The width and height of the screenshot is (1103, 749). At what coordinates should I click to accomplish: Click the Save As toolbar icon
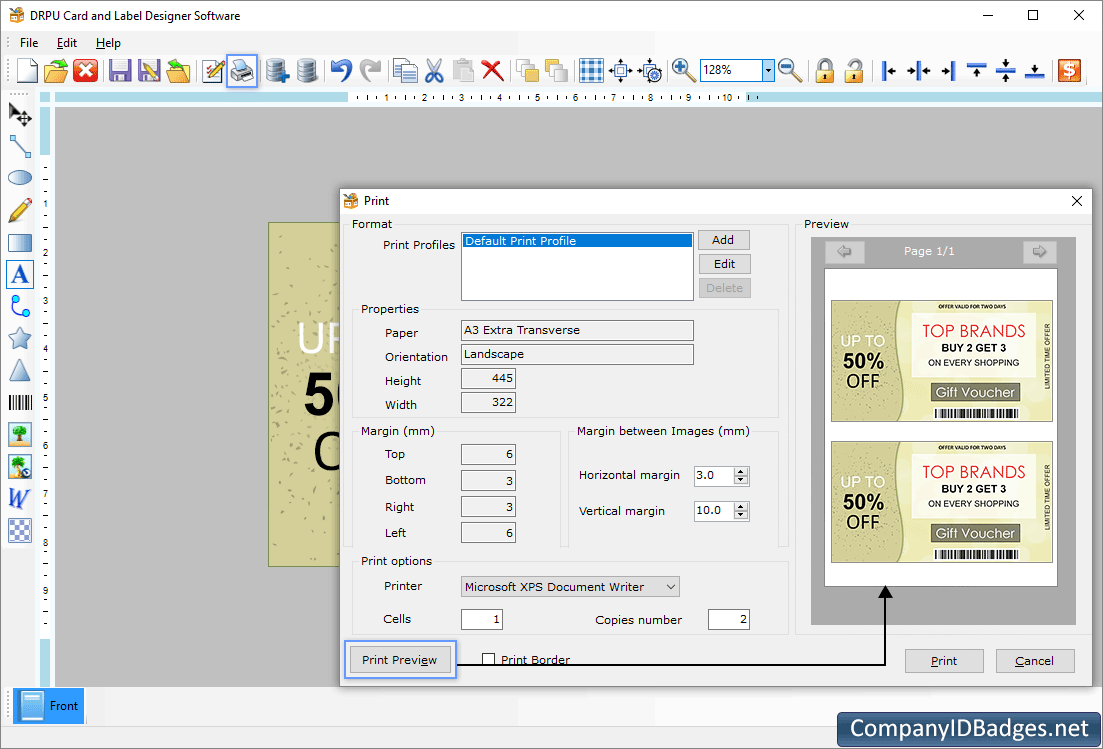(149, 70)
